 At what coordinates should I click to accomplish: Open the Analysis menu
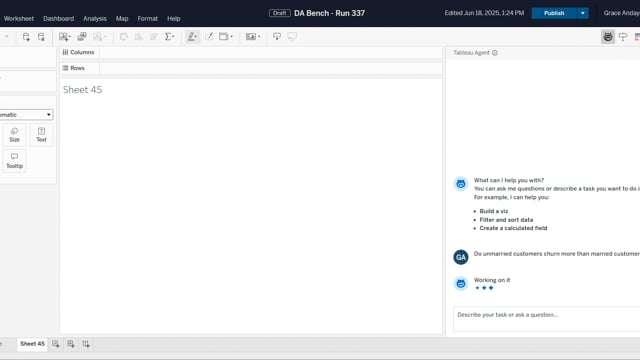point(95,19)
